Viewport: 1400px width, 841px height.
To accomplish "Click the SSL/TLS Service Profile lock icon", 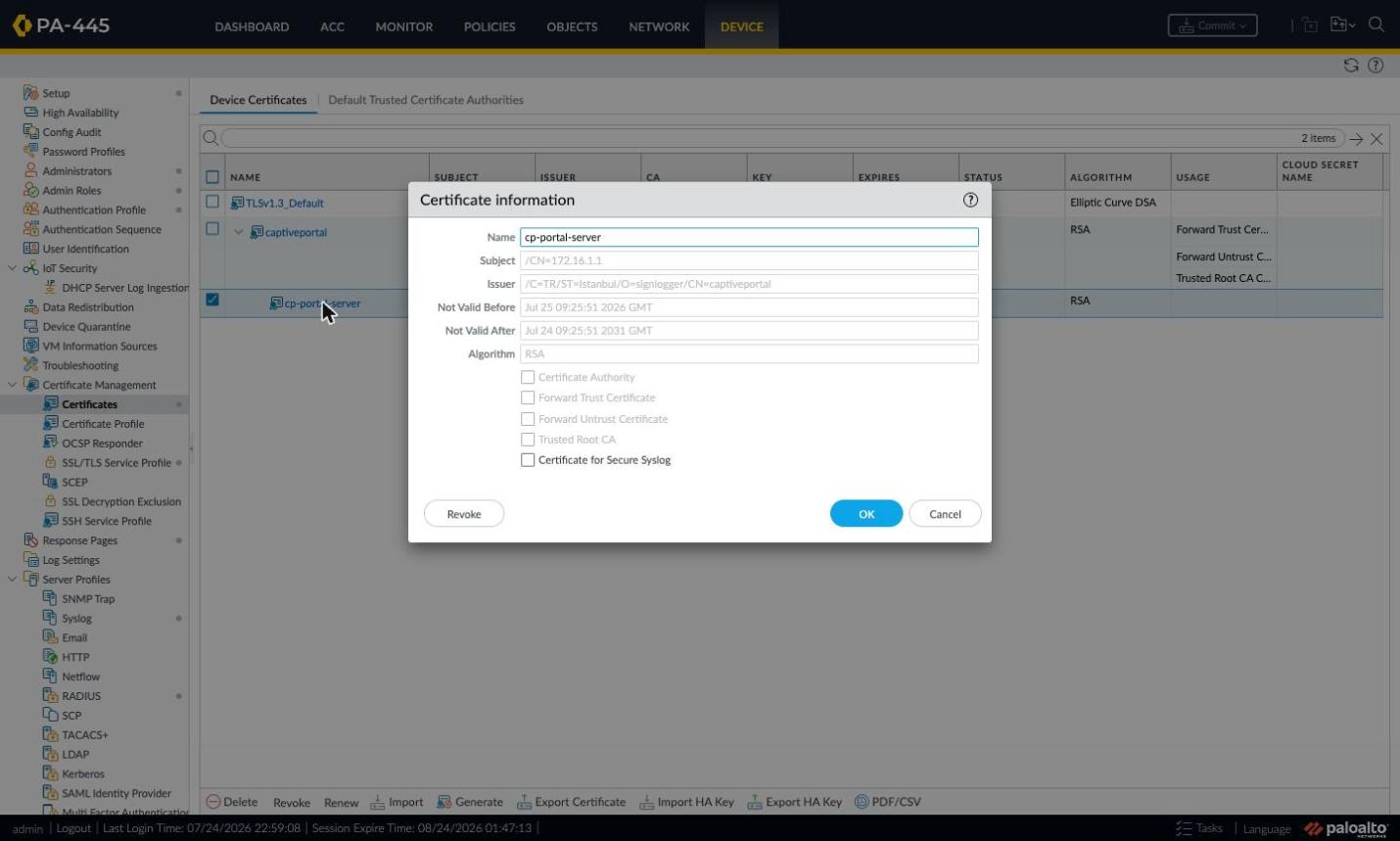I will pyautogui.click(x=50, y=462).
